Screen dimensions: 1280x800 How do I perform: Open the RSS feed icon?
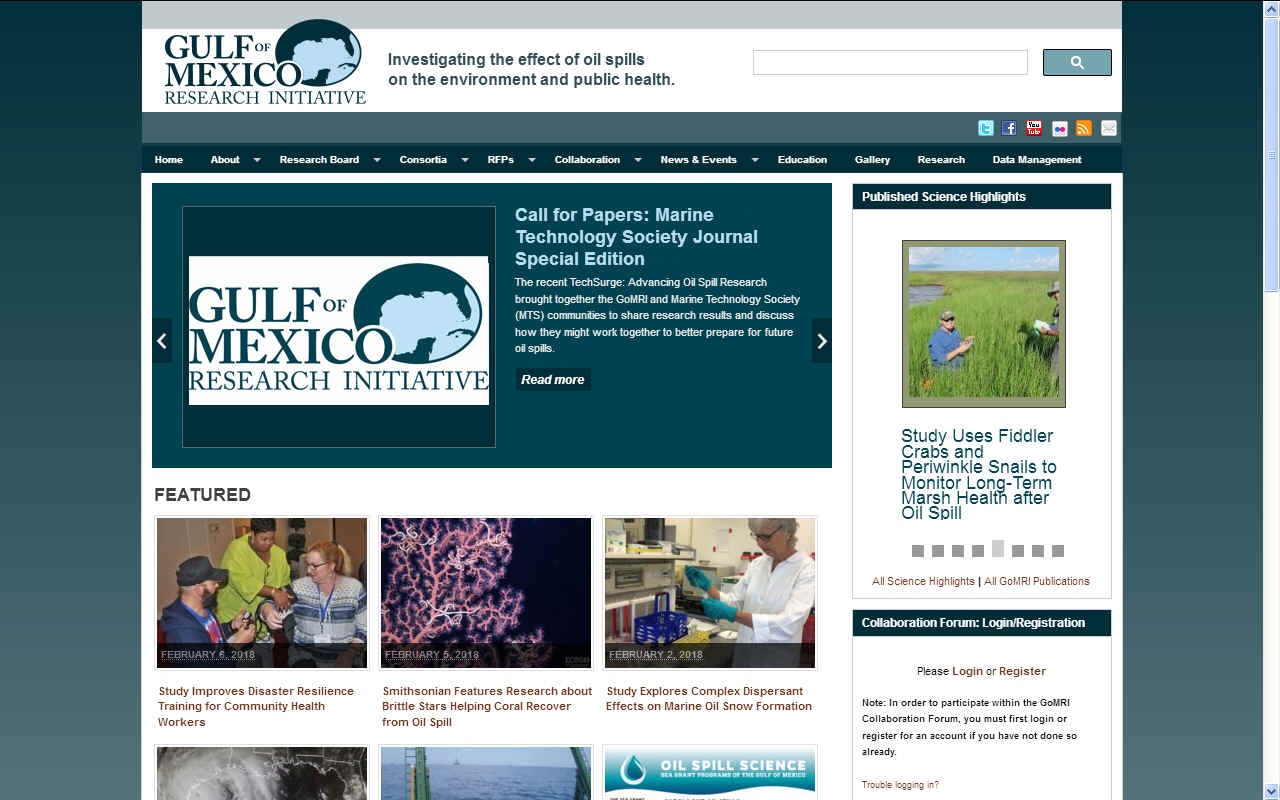tap(1084, 128)
